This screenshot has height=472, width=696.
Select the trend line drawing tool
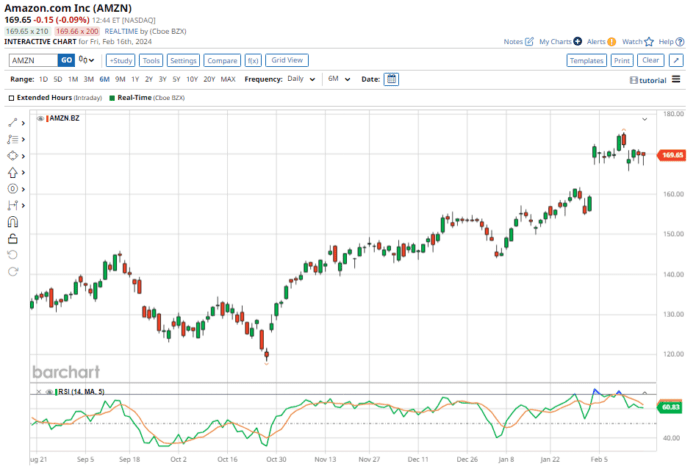[x=13, y=123]
